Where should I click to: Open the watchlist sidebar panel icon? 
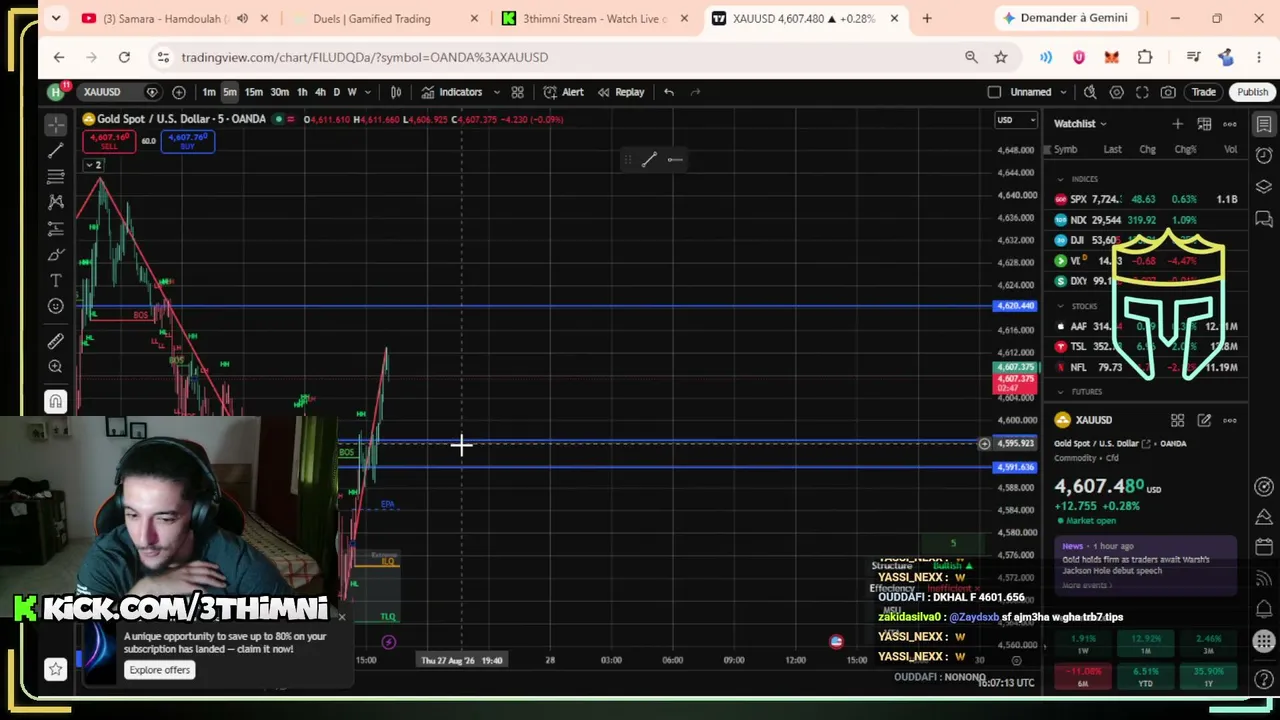[x=1264, y=124]
